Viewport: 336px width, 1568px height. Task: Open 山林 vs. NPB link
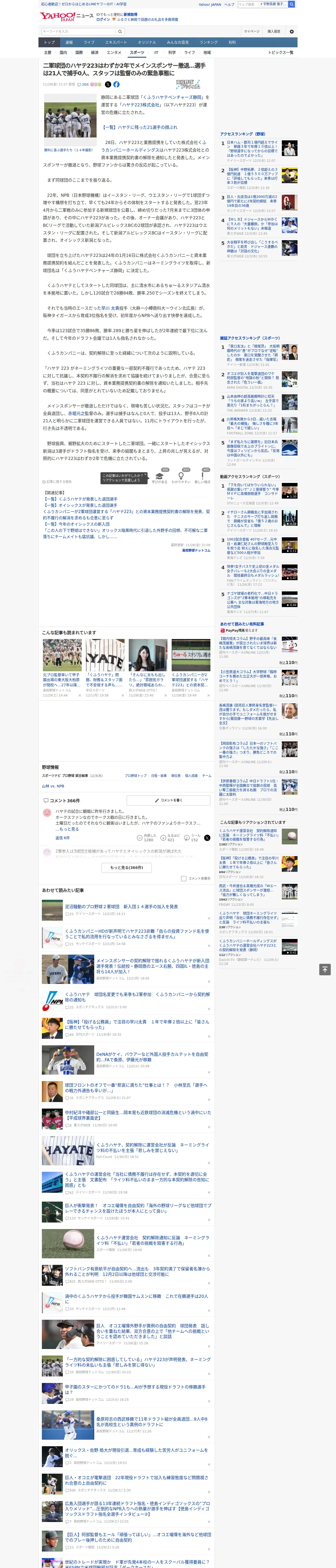[53, 786]
